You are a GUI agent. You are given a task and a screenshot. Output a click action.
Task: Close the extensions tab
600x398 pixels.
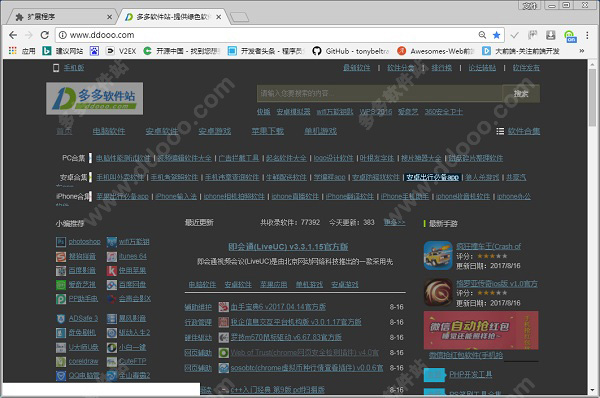pos(109,17)
